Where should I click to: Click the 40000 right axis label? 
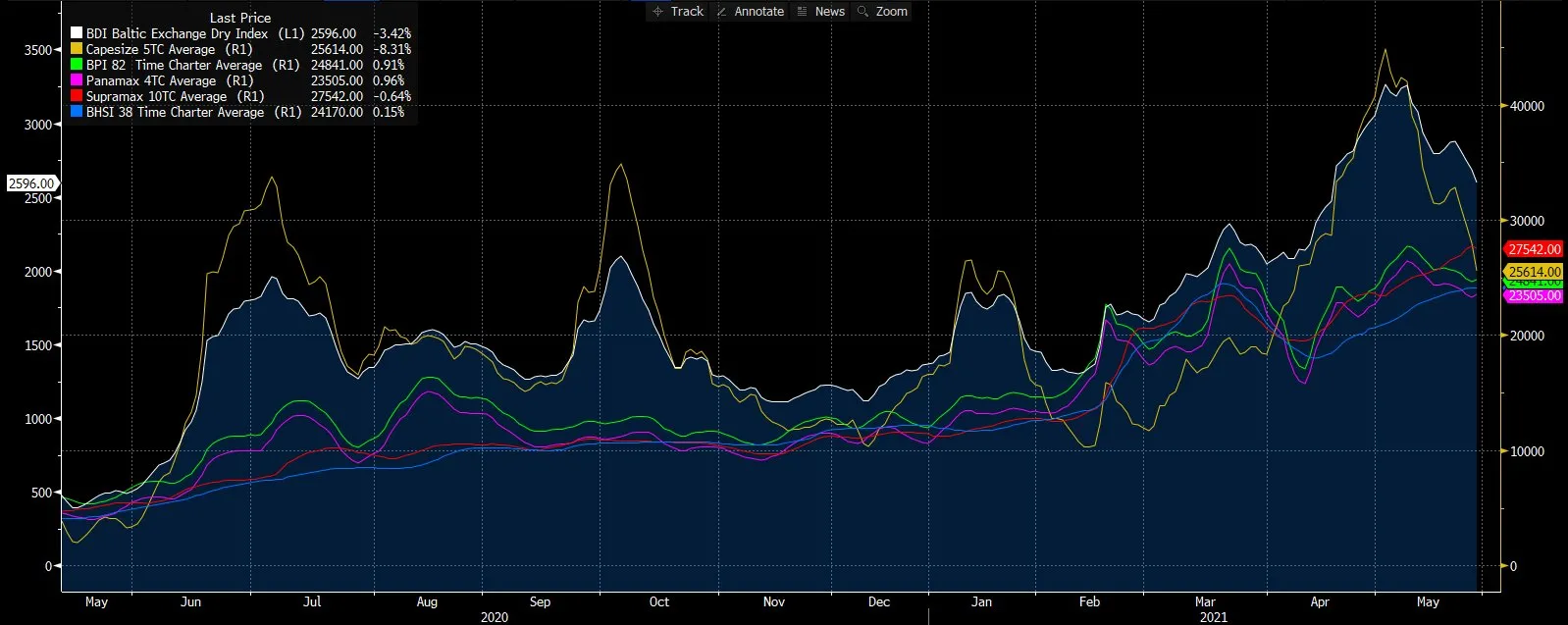(1527, 106)
